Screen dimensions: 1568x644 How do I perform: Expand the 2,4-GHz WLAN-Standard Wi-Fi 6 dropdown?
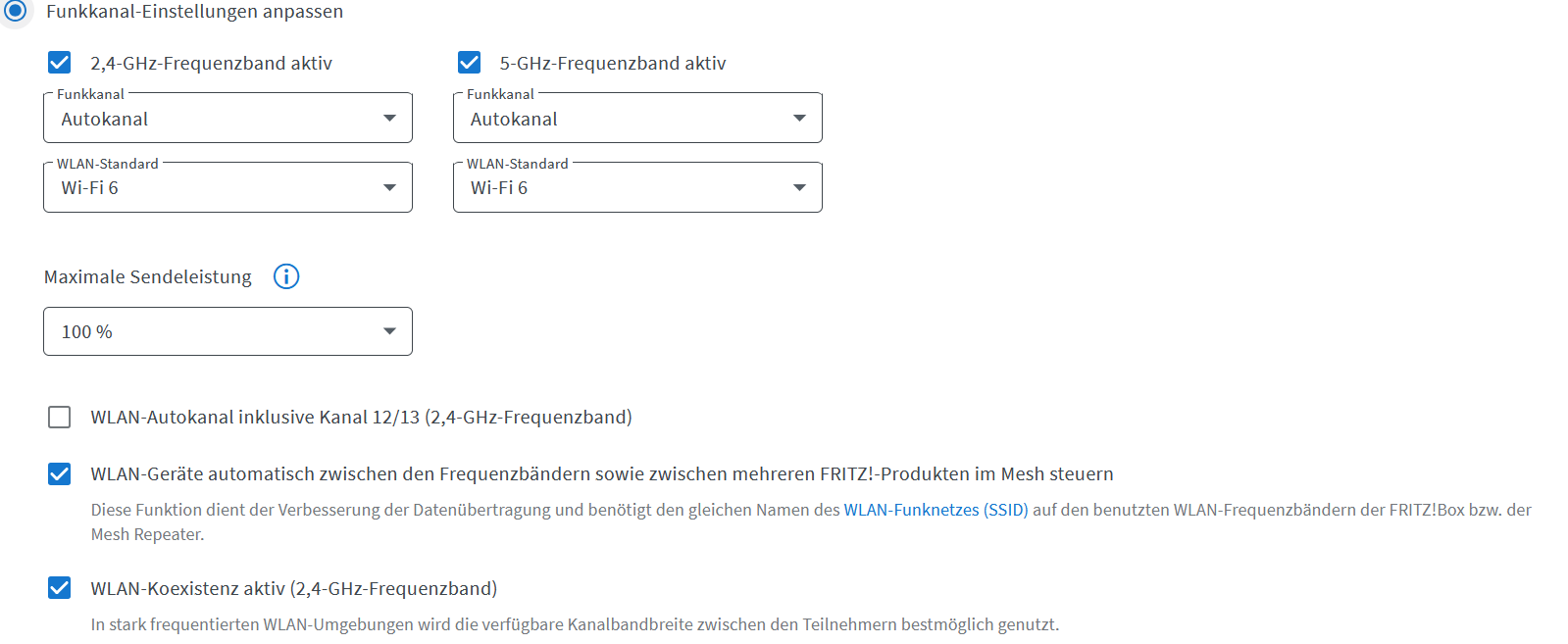(x=228, y=187)
